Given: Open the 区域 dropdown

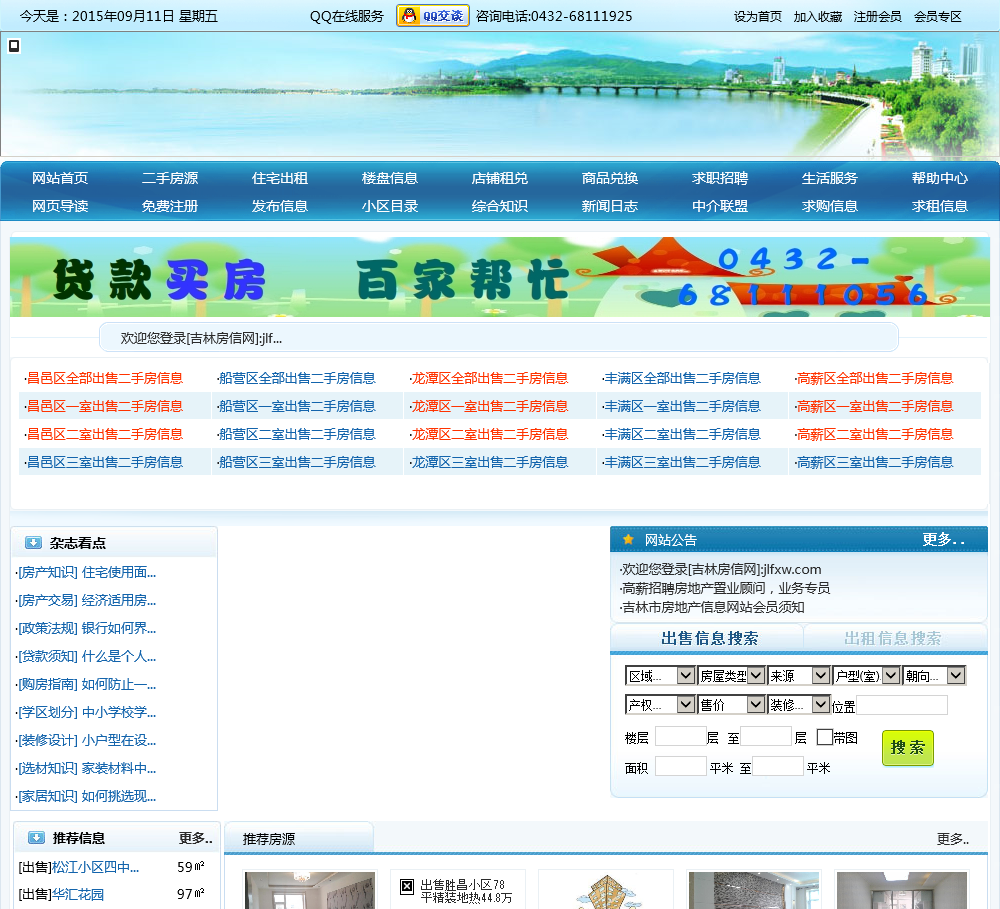Looking at the screenshot, I should click(x=660, y=676).
